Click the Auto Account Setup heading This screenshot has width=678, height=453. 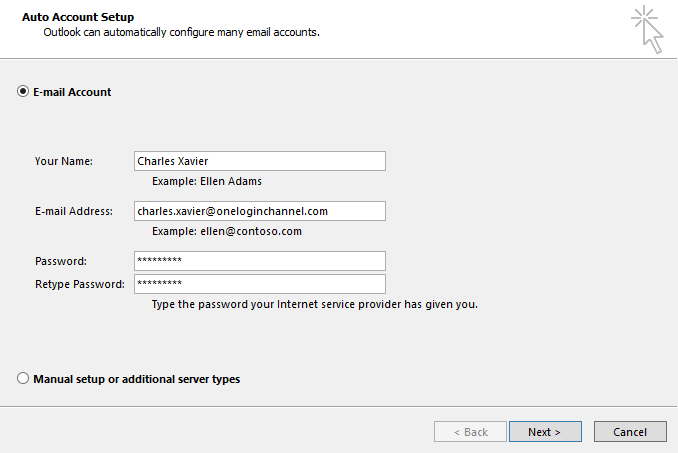78,17
